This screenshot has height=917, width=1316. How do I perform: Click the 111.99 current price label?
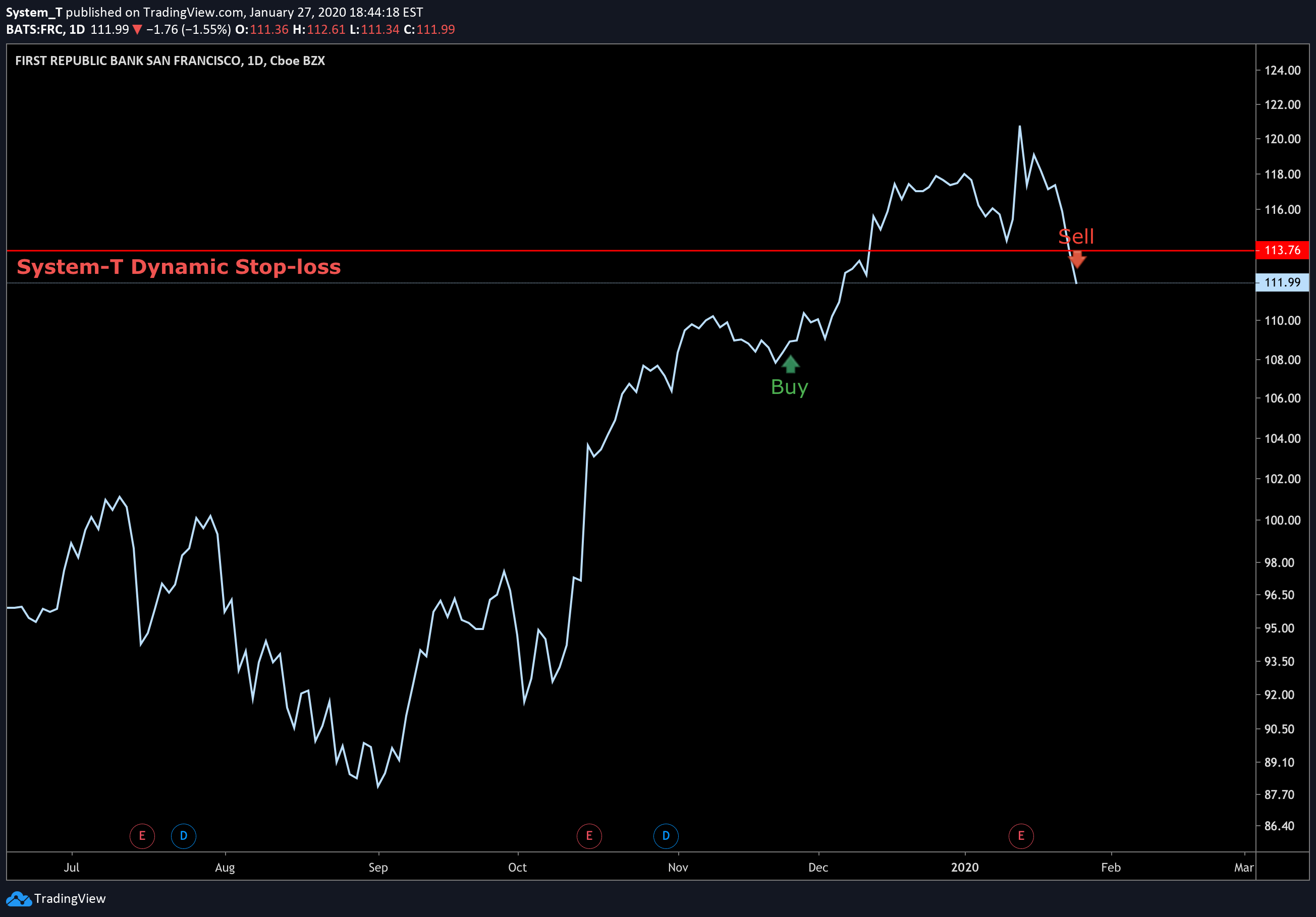1282,282
